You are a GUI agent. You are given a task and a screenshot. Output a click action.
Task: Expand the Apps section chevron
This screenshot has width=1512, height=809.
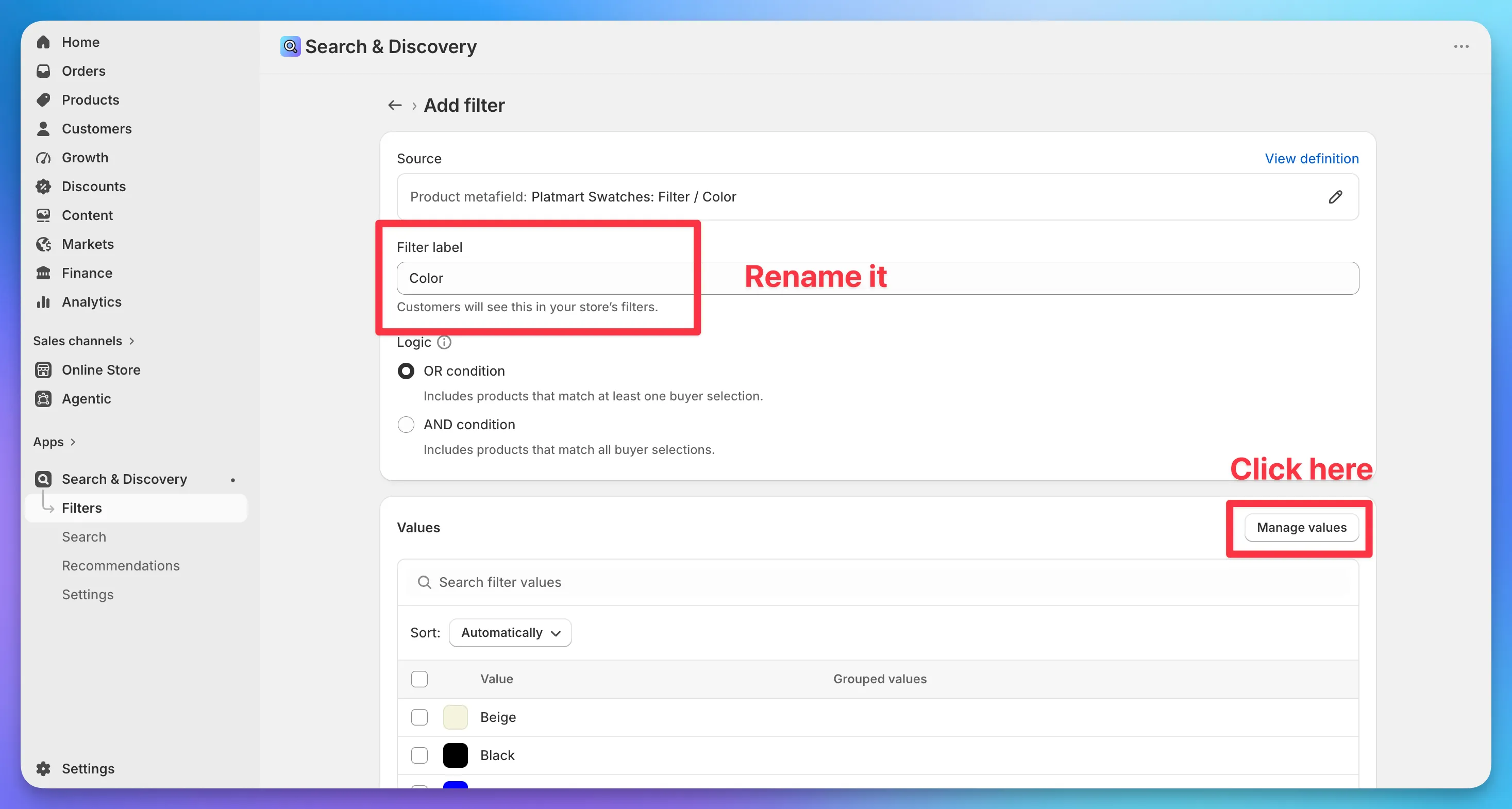pyautogui.click(x=73, y=442)
